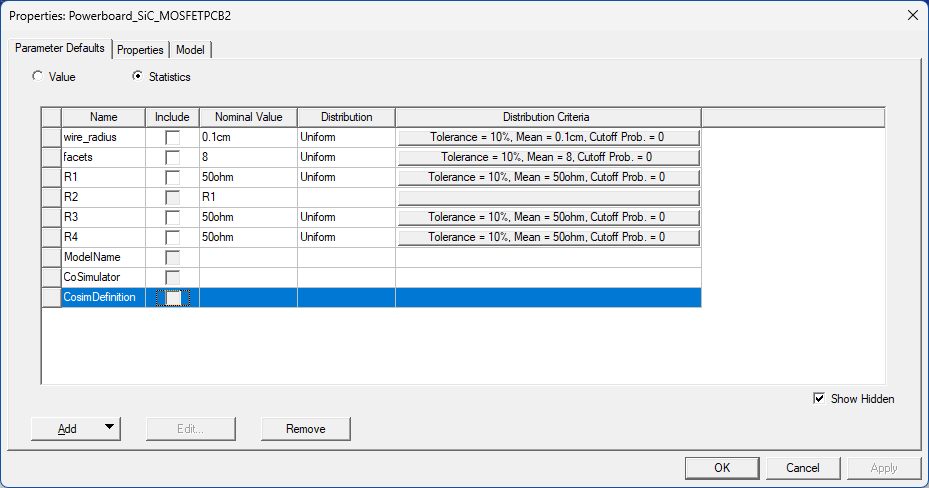Open distribution criteria for facets
Image resolution: width=929 pixels, height=488 pixels.
point(549,158)
